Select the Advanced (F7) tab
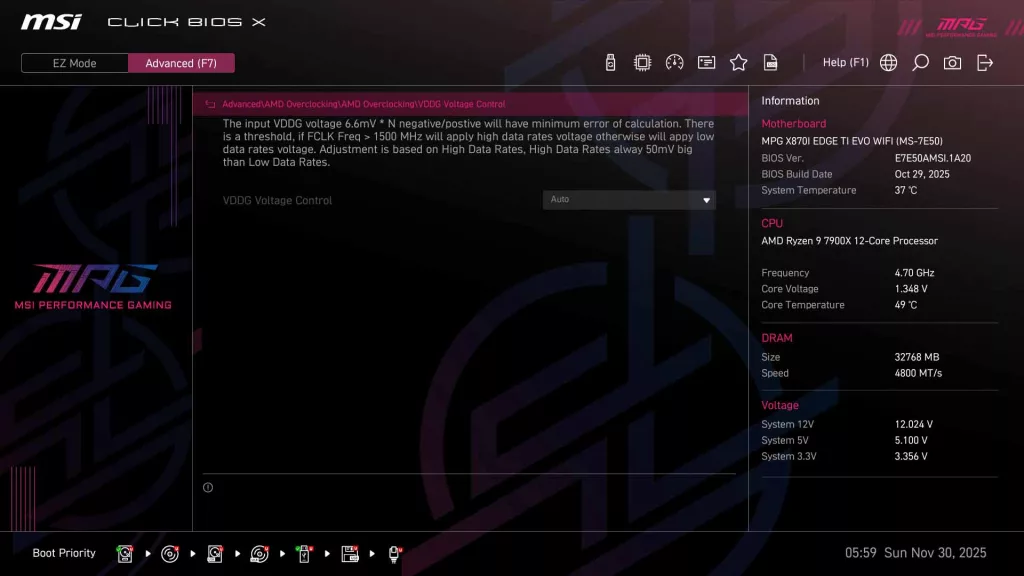This screenshot has height=576, width=1024. tap(181, 62)
